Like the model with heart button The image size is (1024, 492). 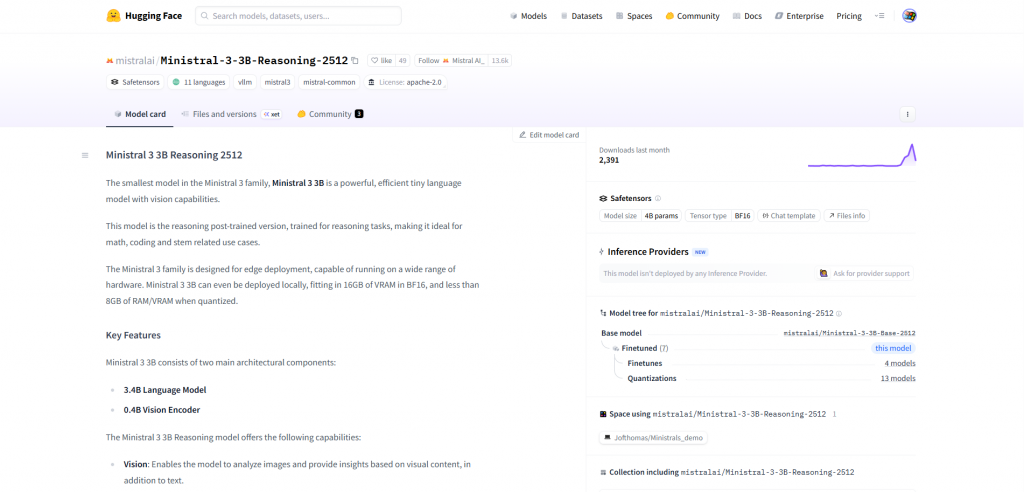(x=381, y=61)
